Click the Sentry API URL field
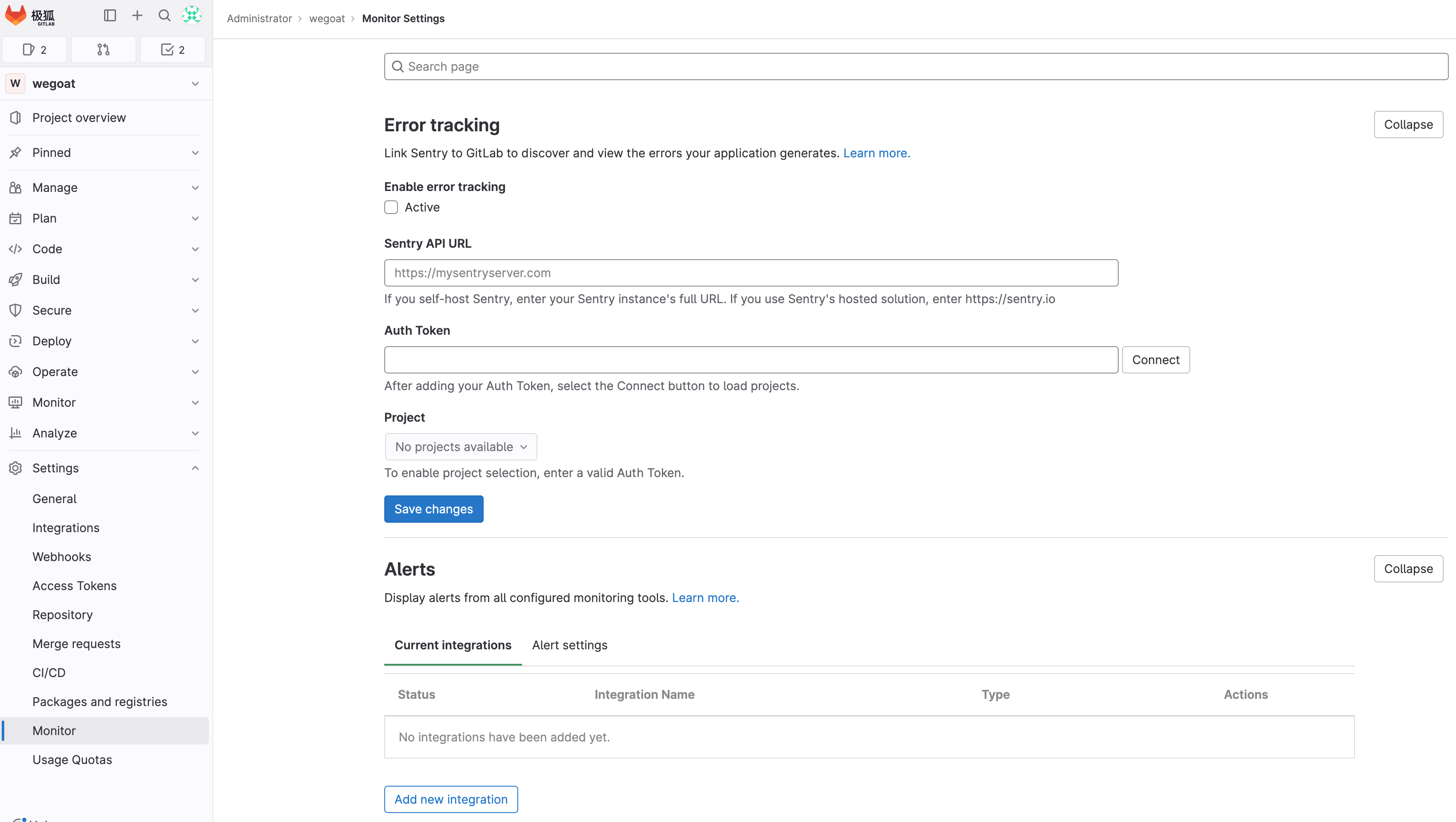 tap(751, 273)
